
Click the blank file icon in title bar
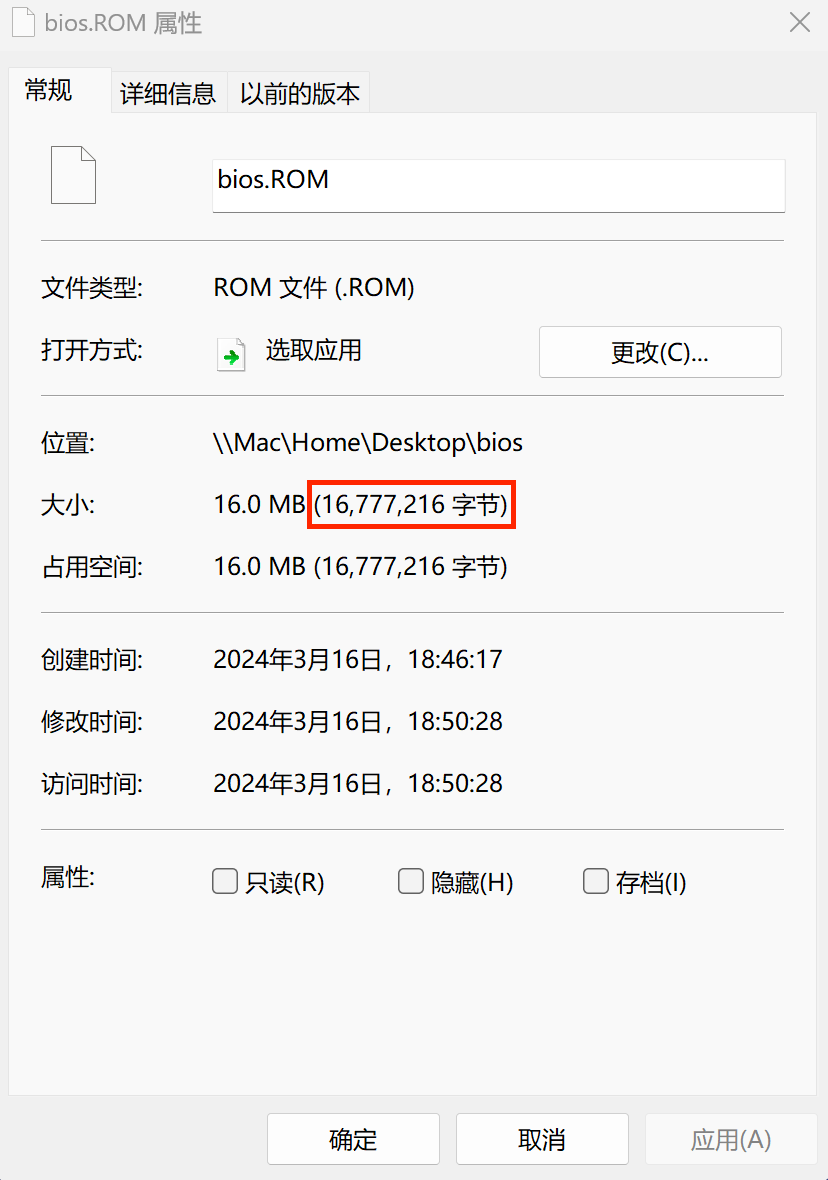[x=23, y=23]
